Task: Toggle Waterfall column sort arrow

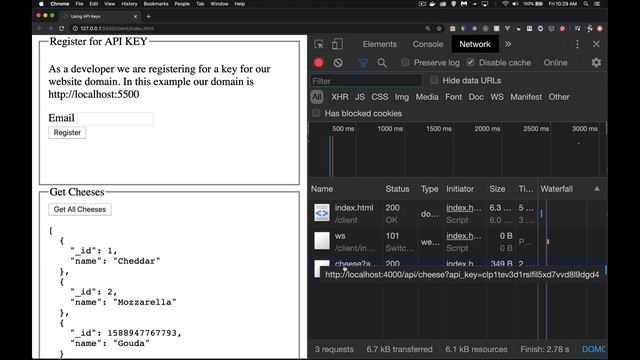Action: coord(597,189)
